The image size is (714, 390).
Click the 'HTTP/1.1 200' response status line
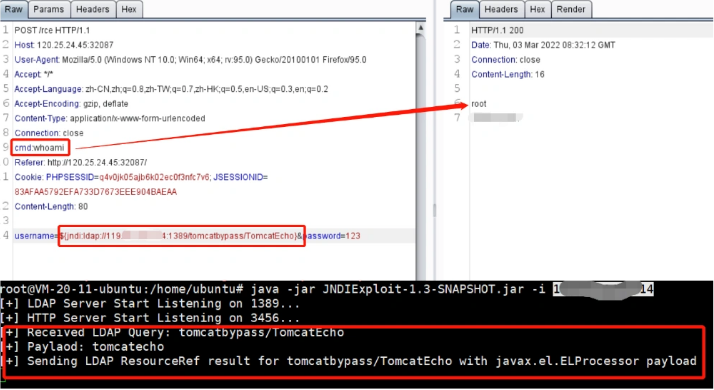coord(497,30)
